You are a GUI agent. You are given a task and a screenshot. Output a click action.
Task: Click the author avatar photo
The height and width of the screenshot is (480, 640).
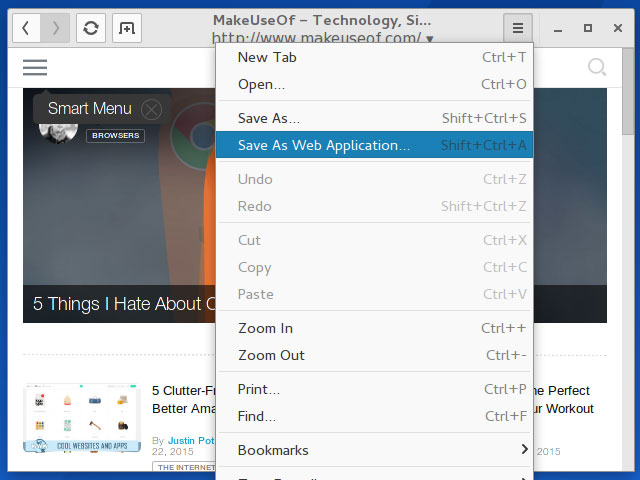click(58, 133)
